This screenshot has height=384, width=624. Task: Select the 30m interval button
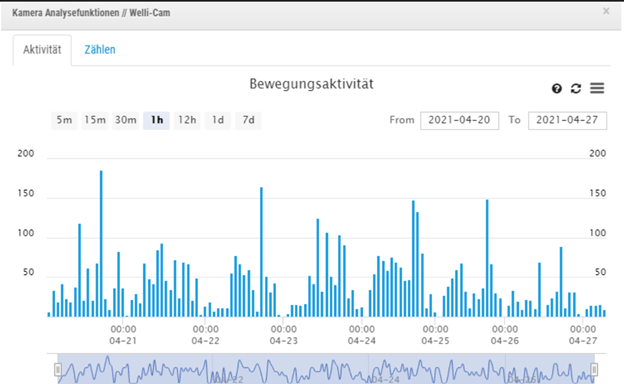(x=125, y=120)
